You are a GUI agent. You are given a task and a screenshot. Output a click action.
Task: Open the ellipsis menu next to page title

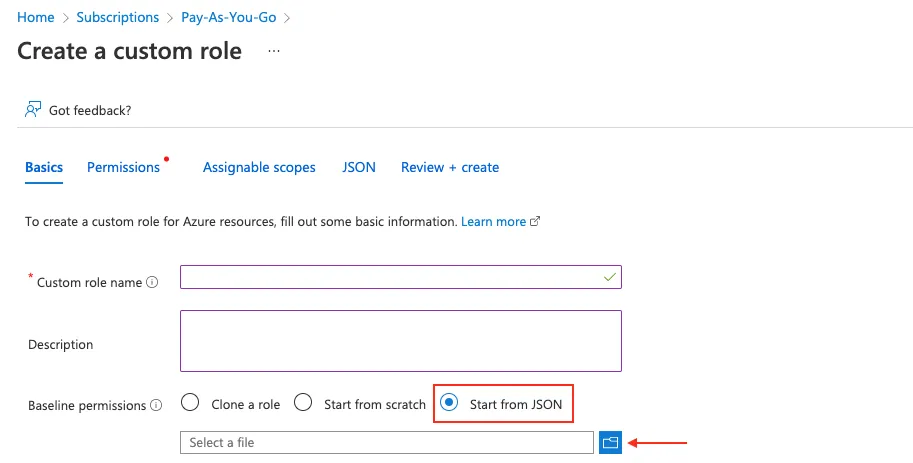[274, 51]
